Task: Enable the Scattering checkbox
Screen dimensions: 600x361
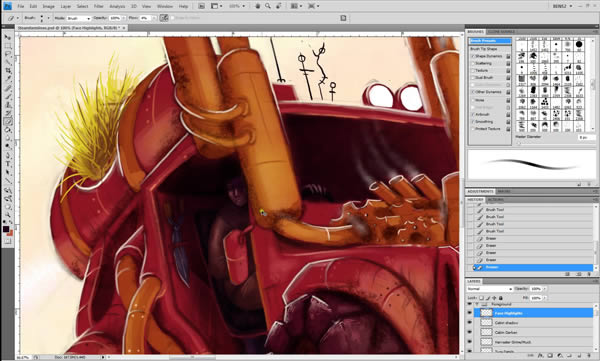Action: pos(473,64)
